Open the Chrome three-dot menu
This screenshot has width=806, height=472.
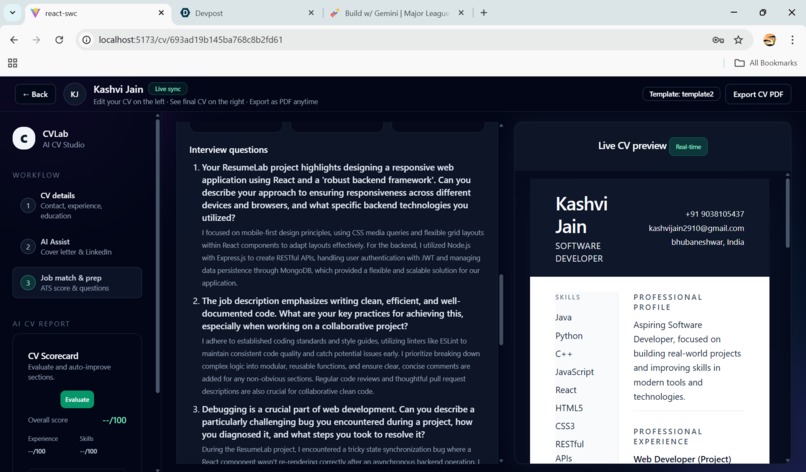[792, 40]
